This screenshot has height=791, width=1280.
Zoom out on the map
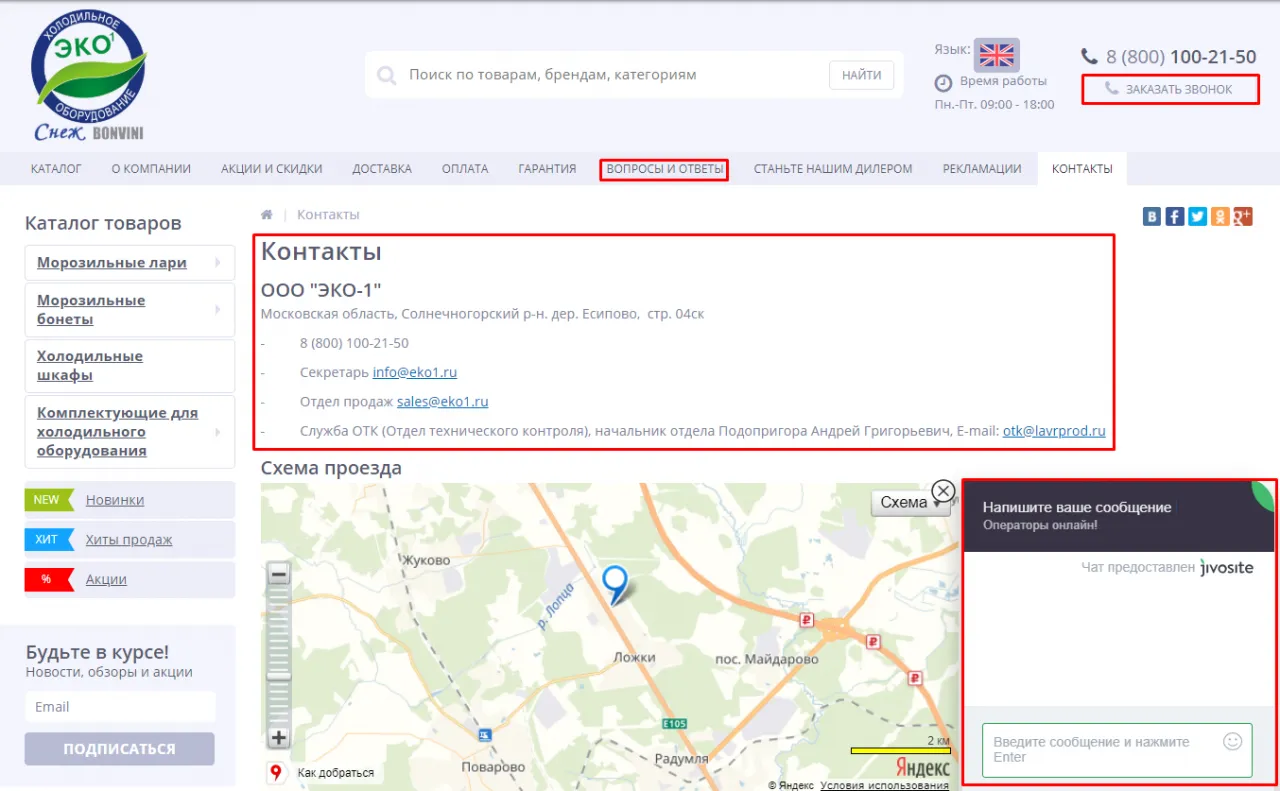(279, 574)
